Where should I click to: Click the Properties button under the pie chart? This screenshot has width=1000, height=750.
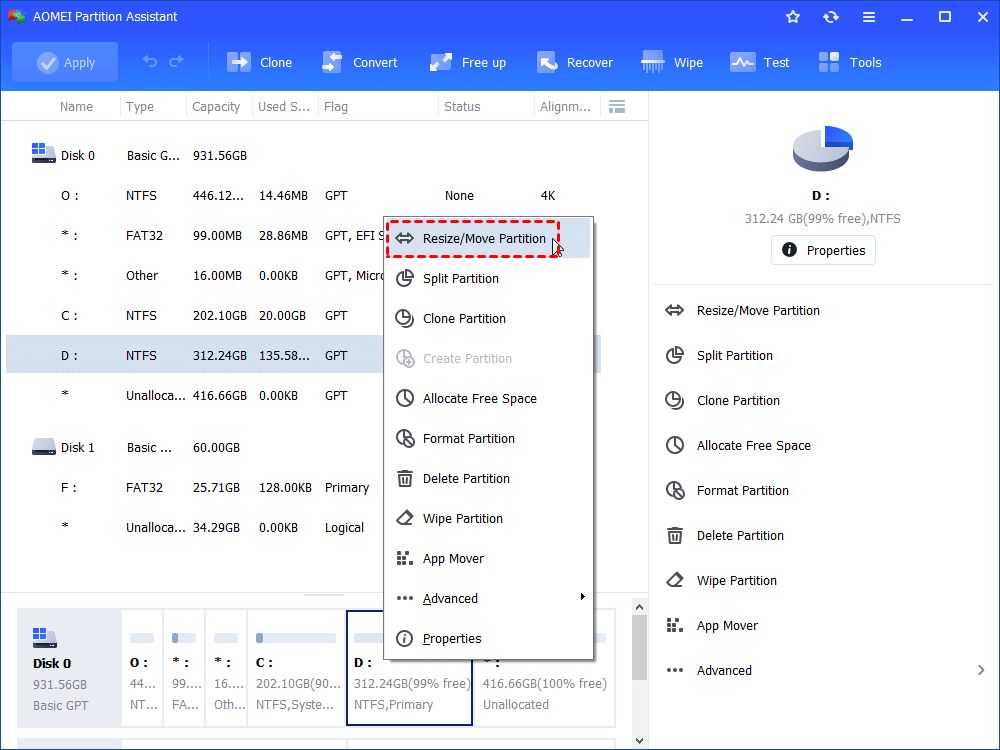coord(823,250)
